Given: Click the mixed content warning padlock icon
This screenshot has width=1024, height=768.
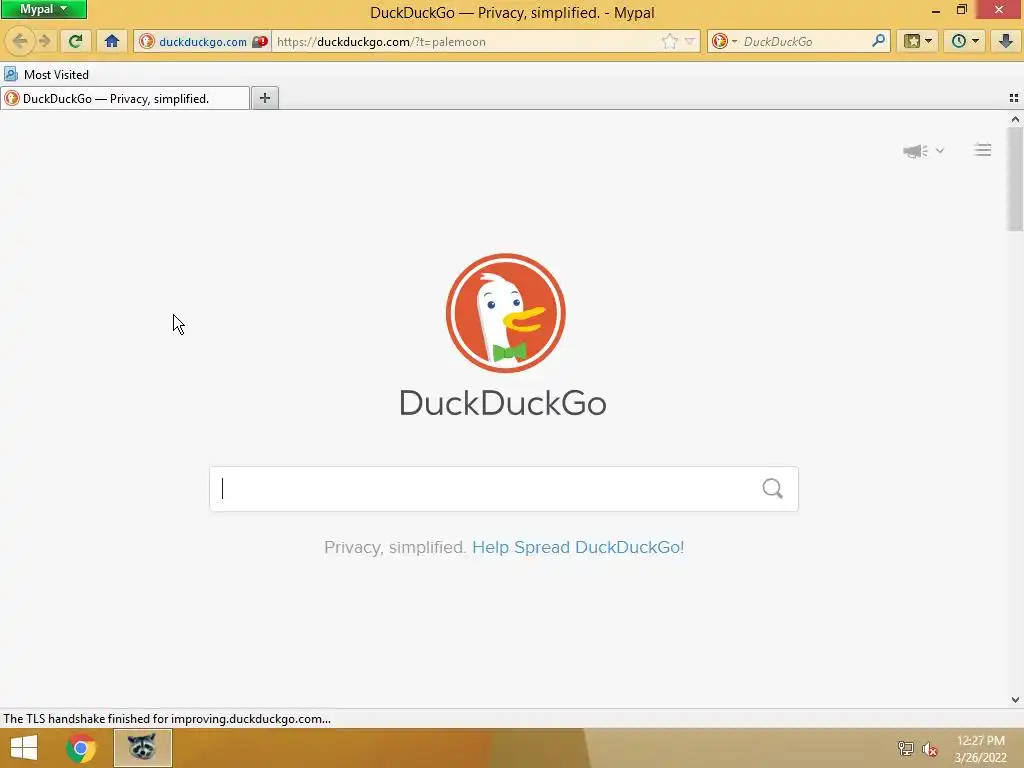Looking at the screenshot, I should 260,42.
